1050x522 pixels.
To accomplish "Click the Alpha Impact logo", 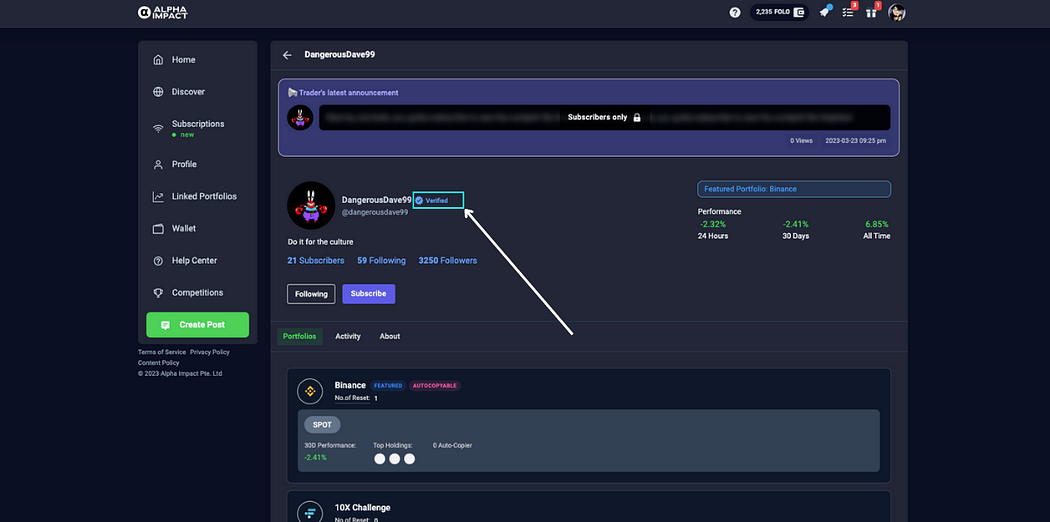I will [x=163, y=12].
